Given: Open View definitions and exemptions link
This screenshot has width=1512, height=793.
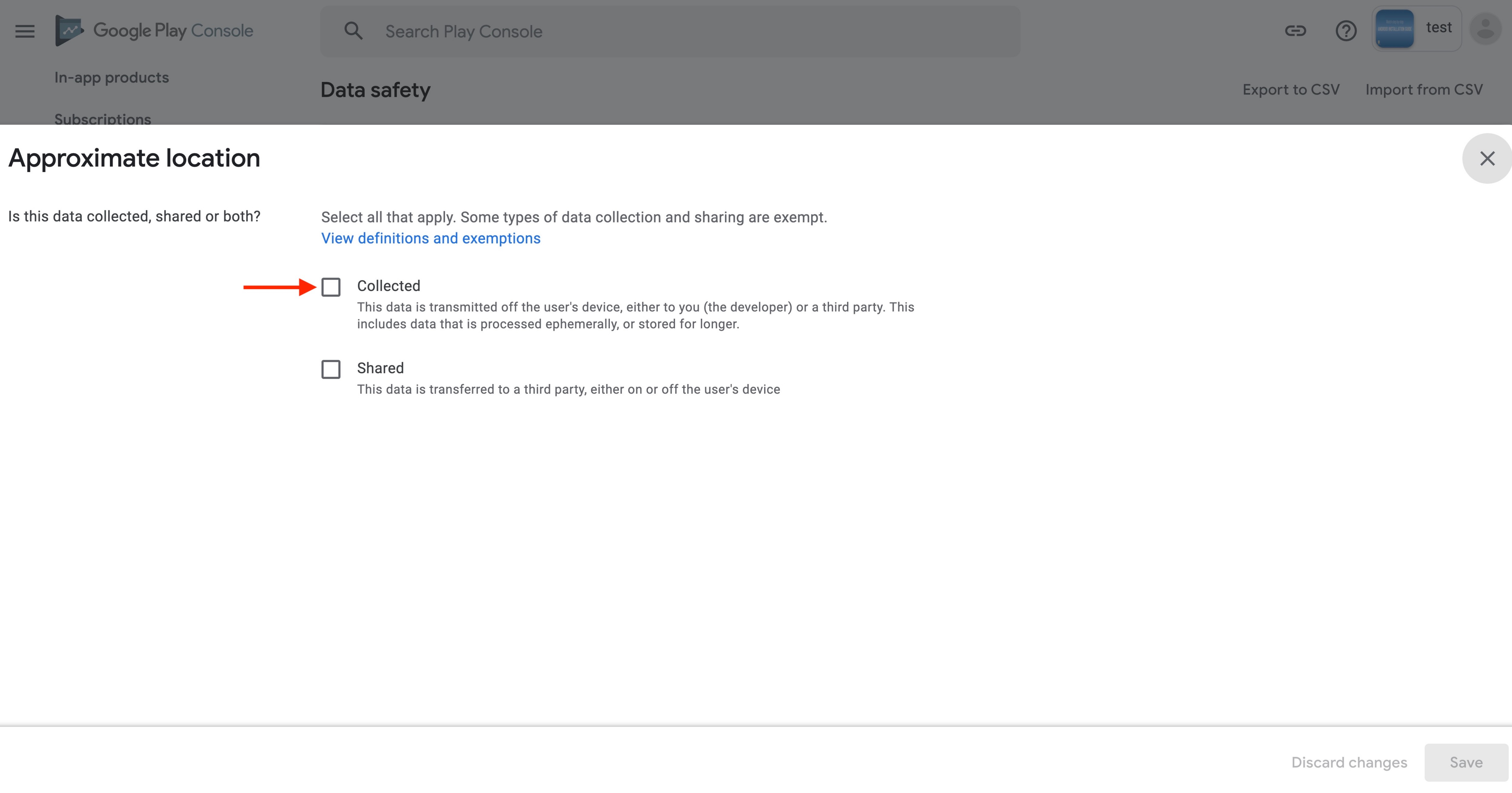Looking at the screenshot, I should point(431,238).
